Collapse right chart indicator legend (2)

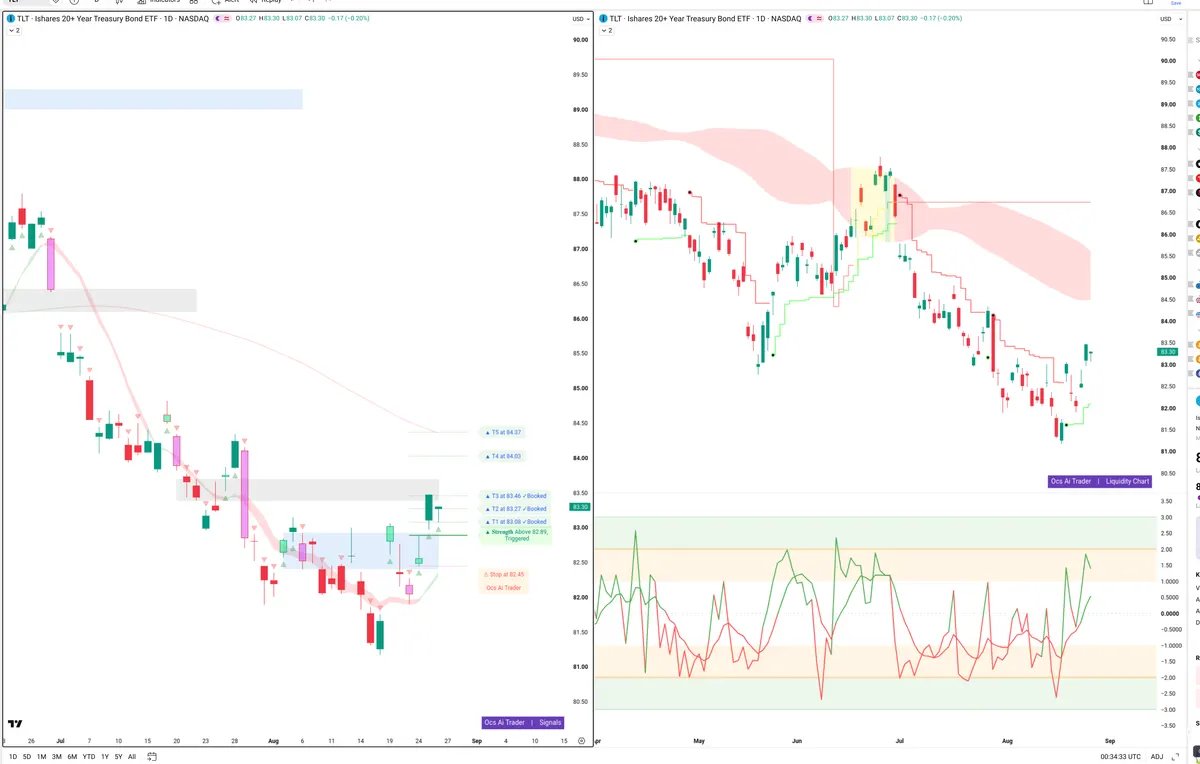(x=606, y=31)
